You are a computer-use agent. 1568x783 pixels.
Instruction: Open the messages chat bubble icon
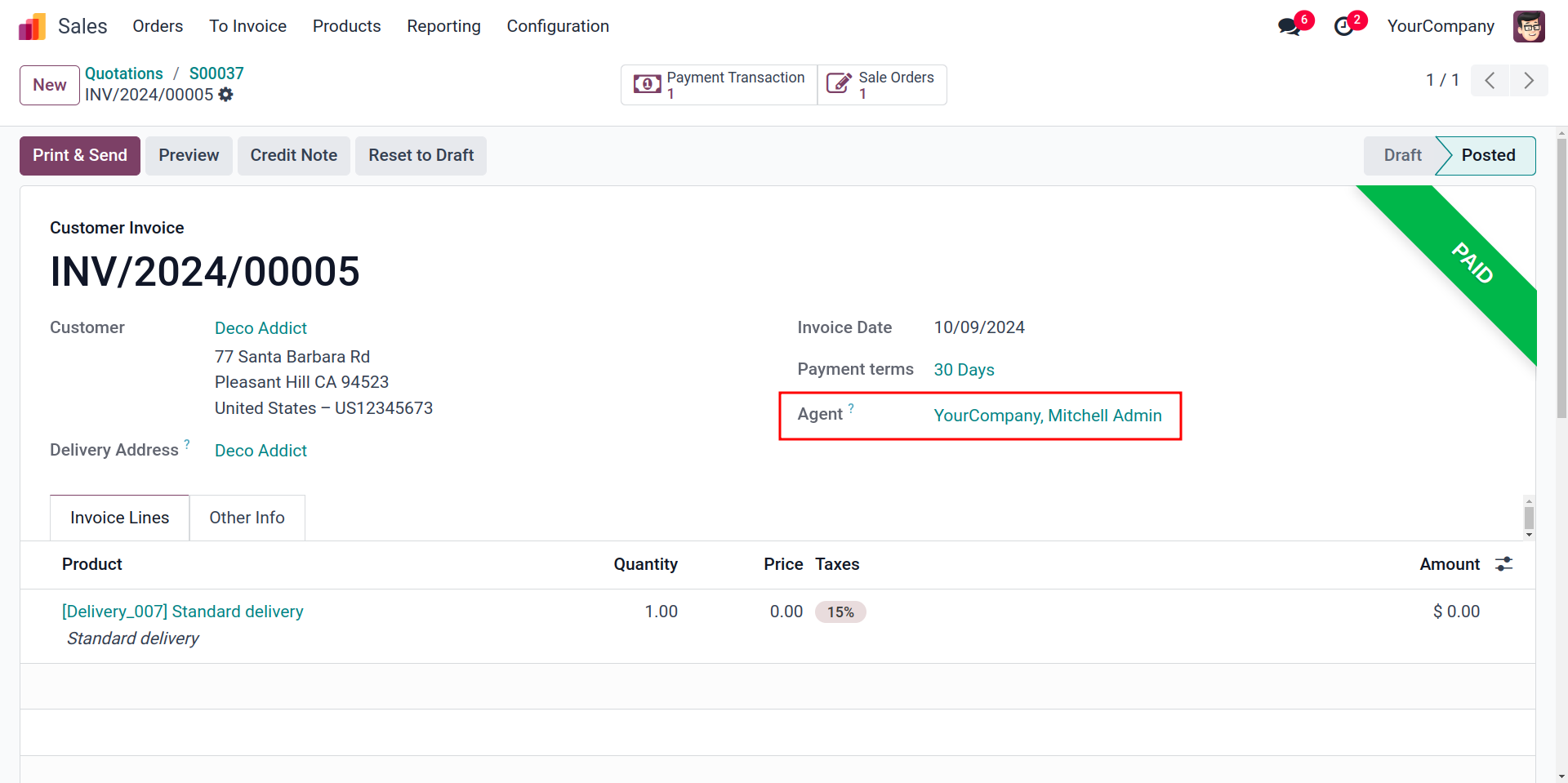point(1290,27)
